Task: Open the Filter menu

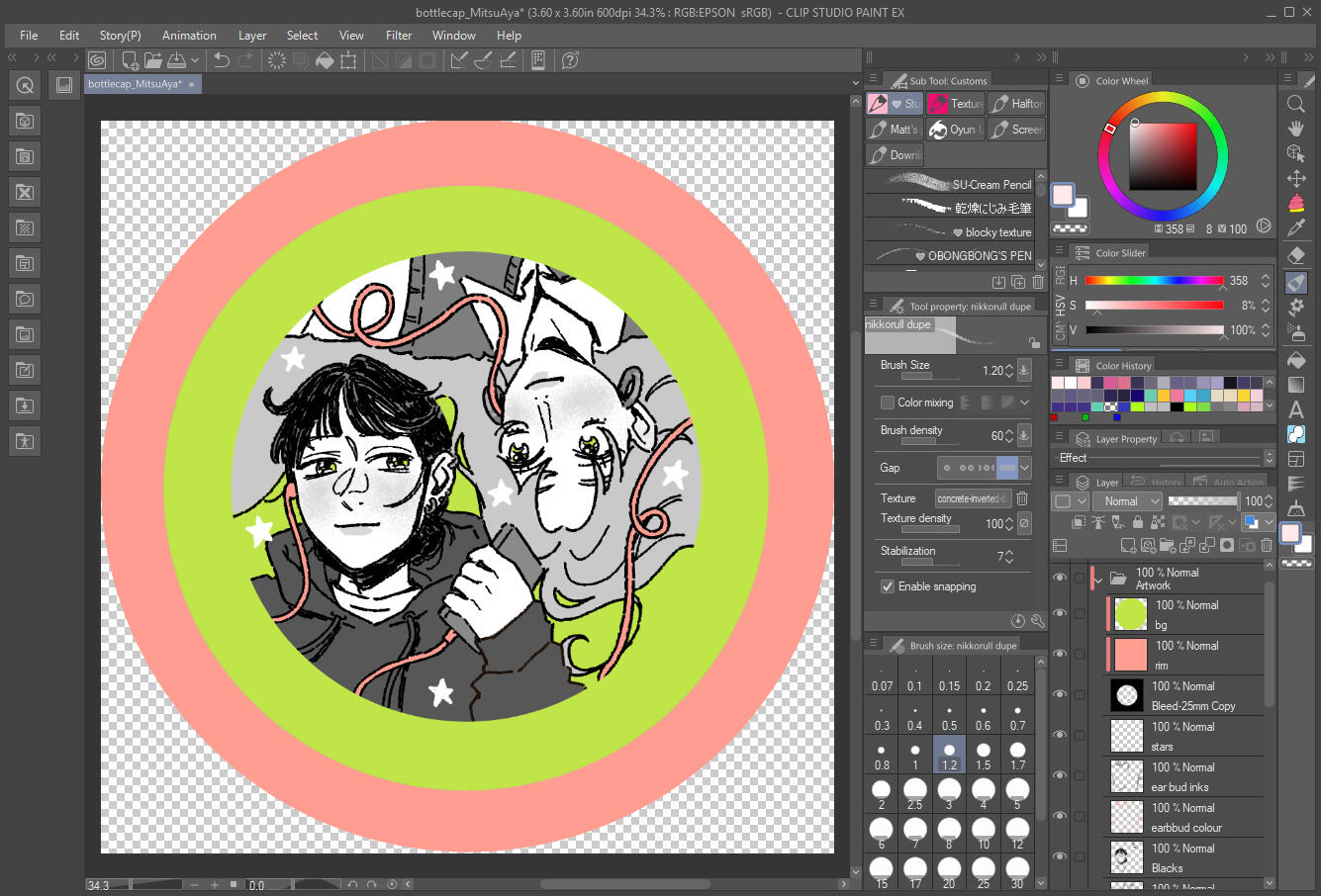Action: tap(398, 35)
